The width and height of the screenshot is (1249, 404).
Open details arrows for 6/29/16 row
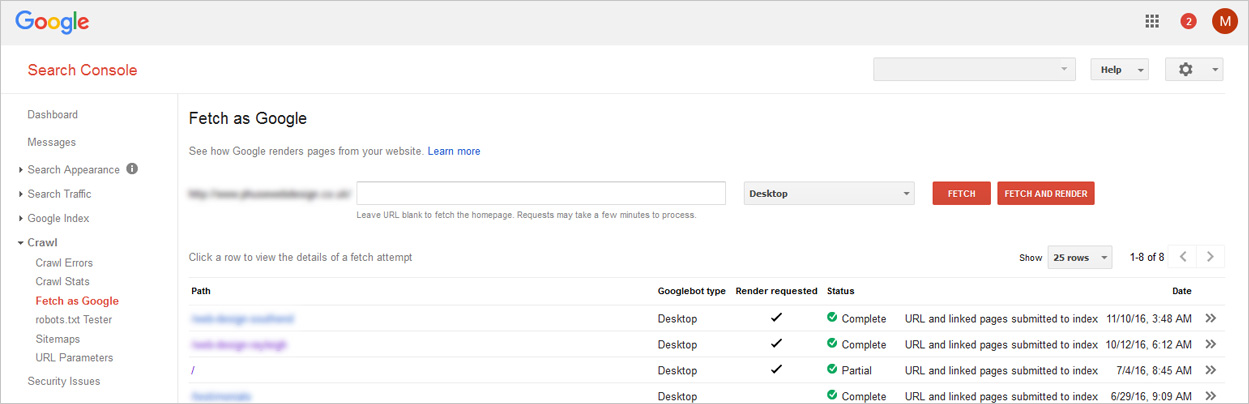tap(1210, 397)
